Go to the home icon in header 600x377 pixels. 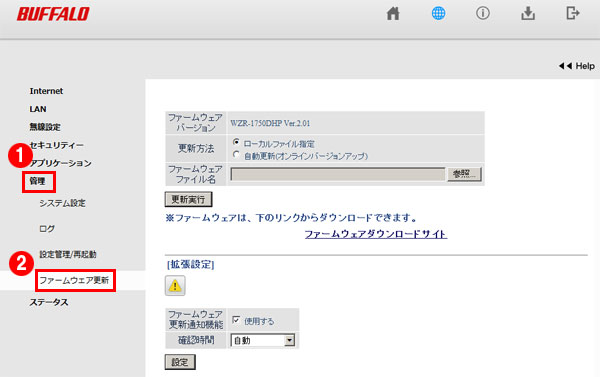[x=393, y=13]
